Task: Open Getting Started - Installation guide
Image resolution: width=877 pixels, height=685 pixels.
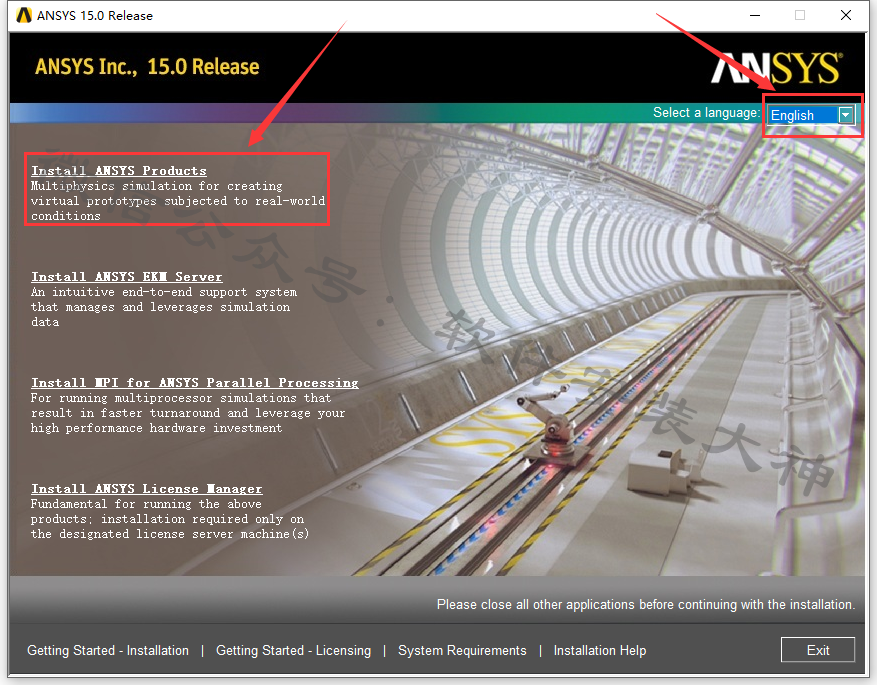Action: pyautogui.click(x=108, y=650)
